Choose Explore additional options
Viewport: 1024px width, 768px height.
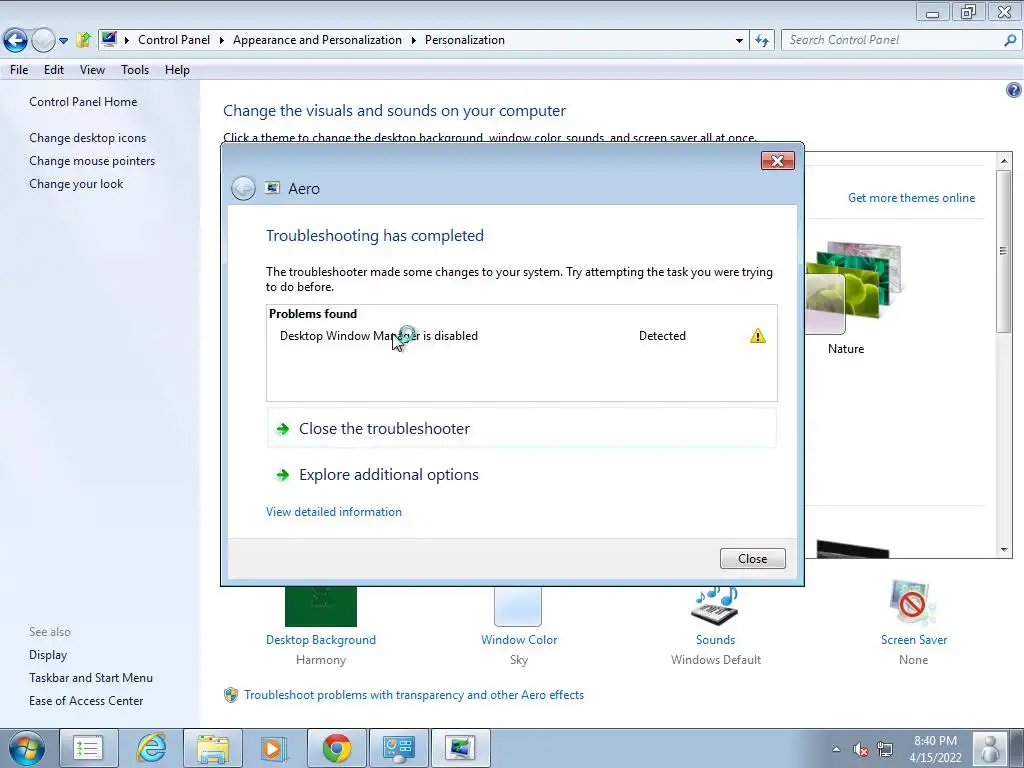[x=522, y=475]
